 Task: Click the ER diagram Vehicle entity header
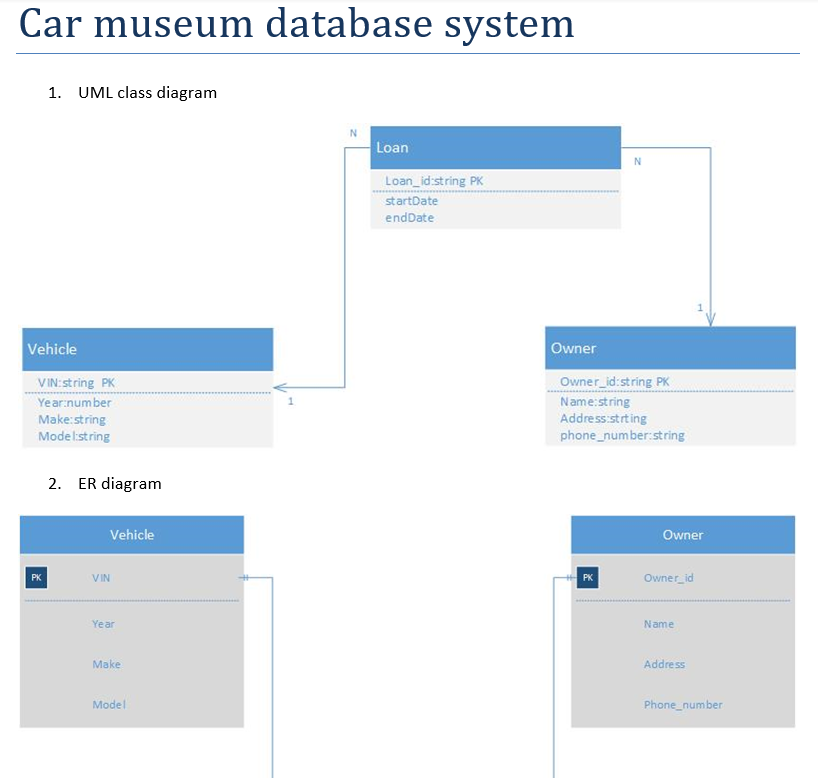pyautogui.click(x=132, y=535)
